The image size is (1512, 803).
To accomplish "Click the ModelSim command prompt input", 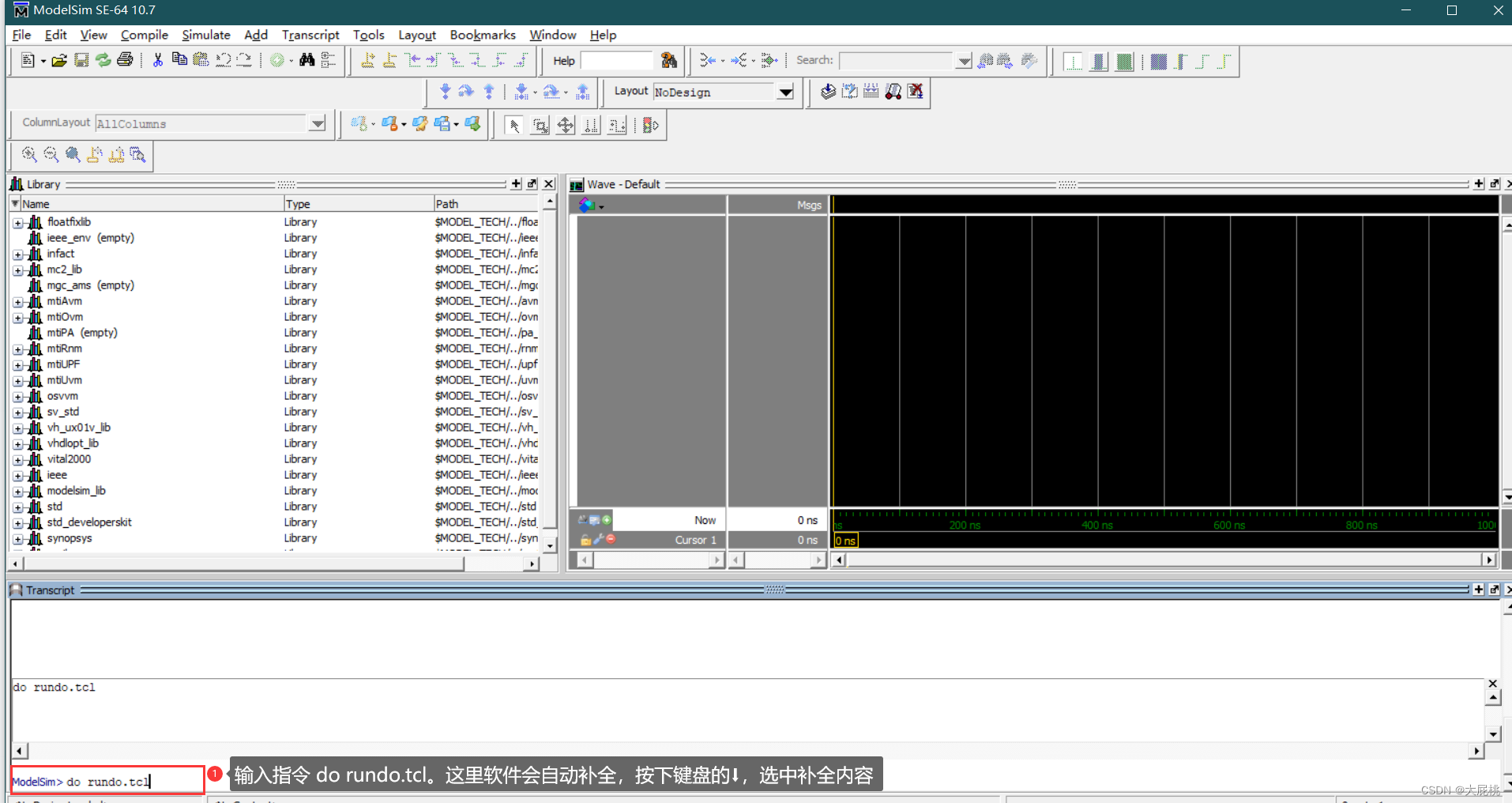I will pos(108,781).
